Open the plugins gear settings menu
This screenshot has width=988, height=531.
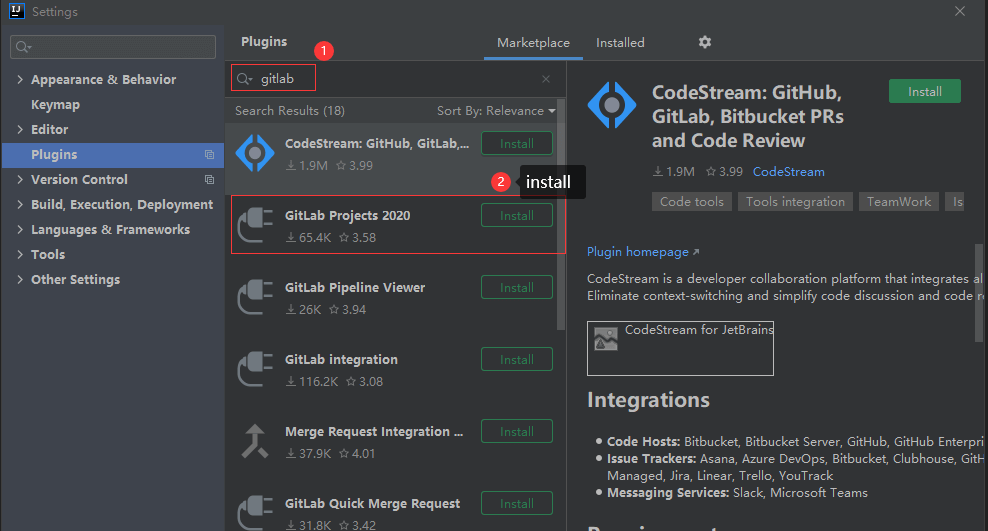pyautogui.click(x=704, y=42)
